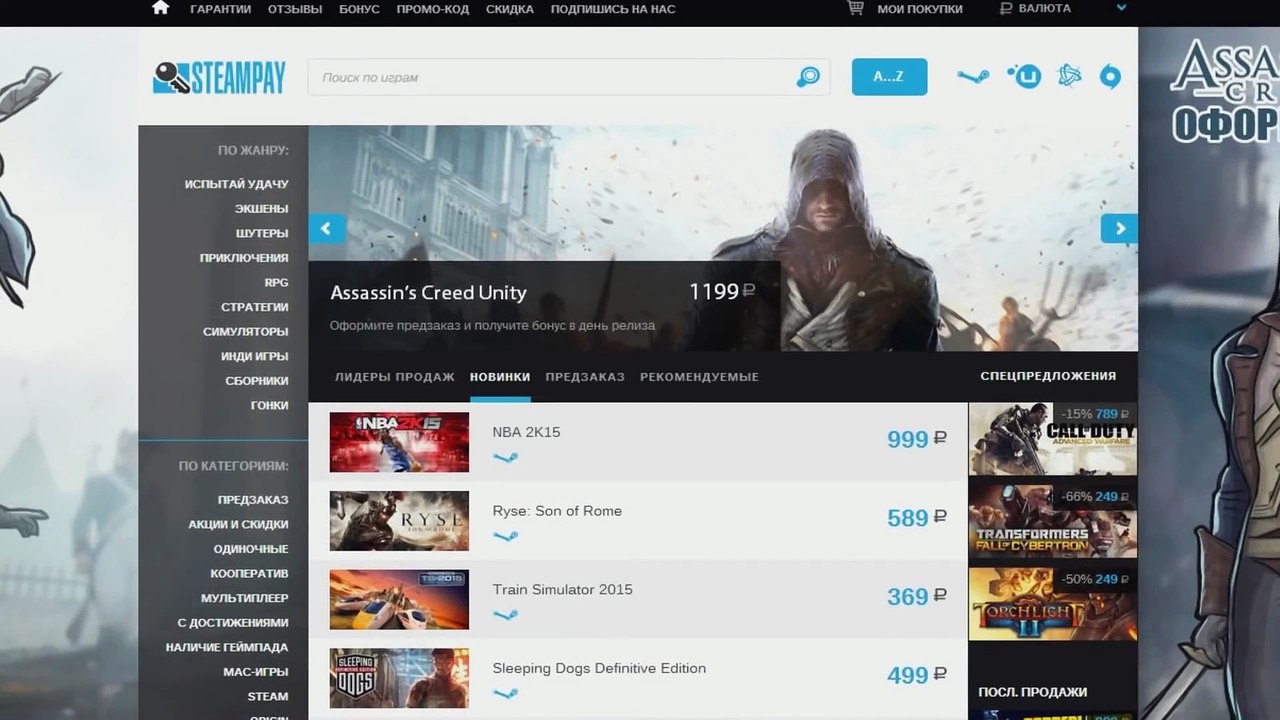
Task: Show previous banner slide
Action: 327,228
